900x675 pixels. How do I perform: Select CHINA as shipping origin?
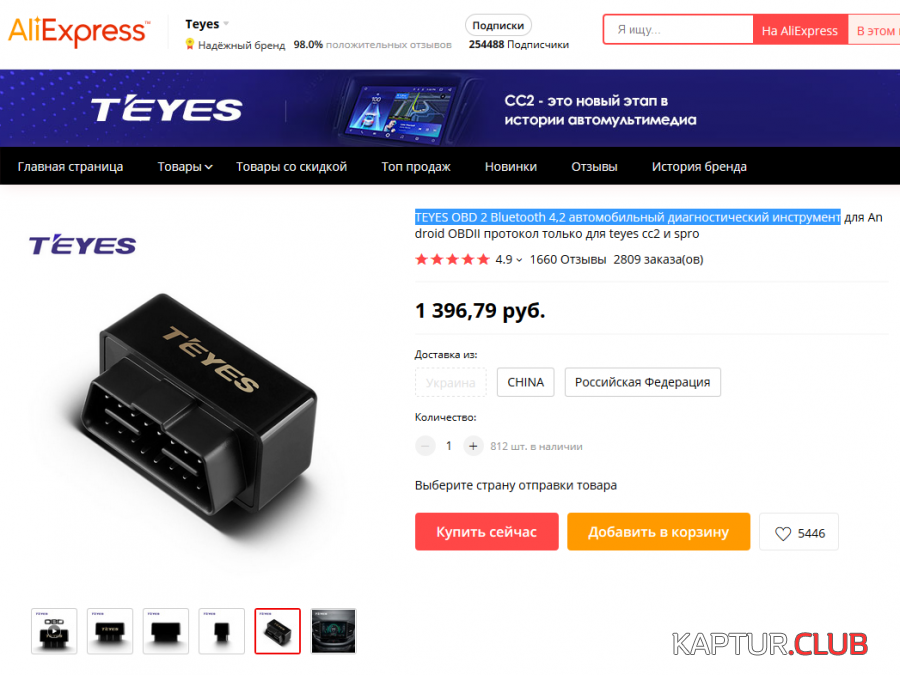tap(525, 382)
